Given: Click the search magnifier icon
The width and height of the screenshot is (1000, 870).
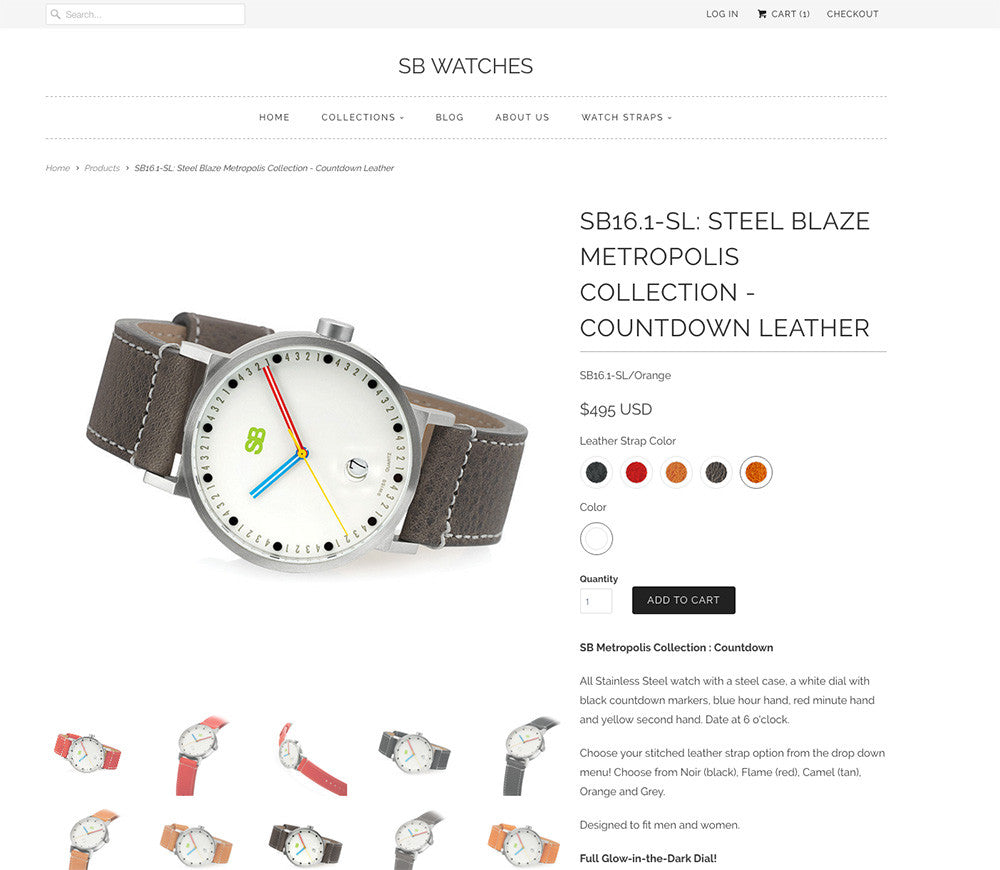Looking at the screenshot, I should point(55,14).
